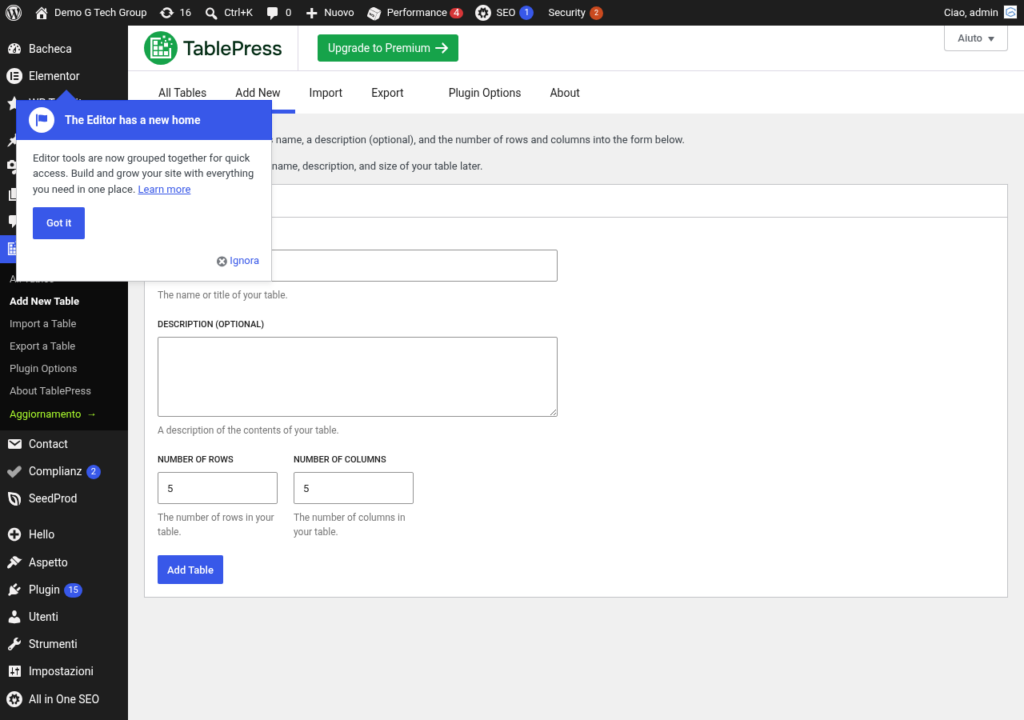
Task: Open About TablePress in the sidebar
Action: click(50, 391)
